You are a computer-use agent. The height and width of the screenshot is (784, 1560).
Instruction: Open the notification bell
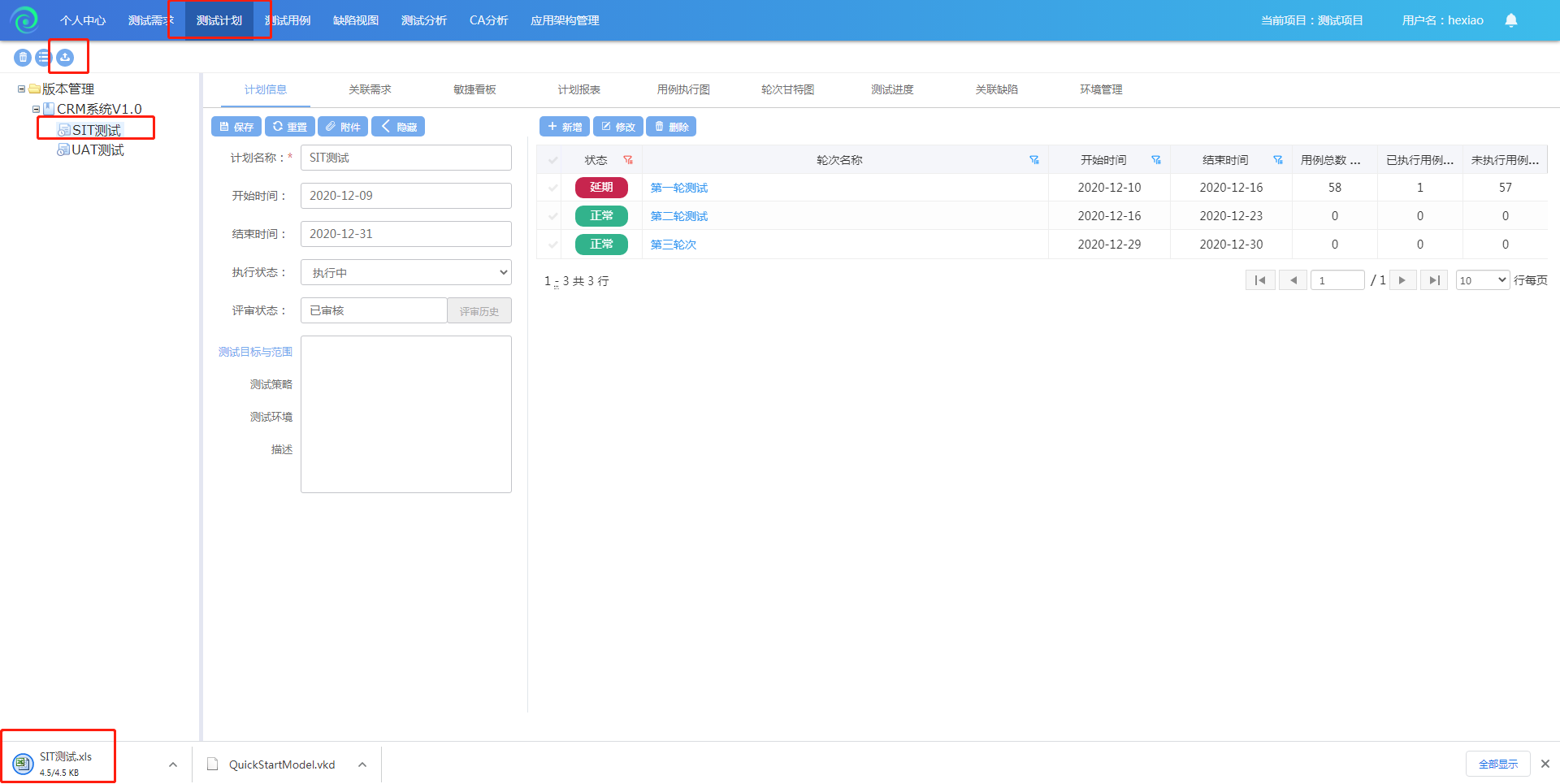pos(1510,20)
